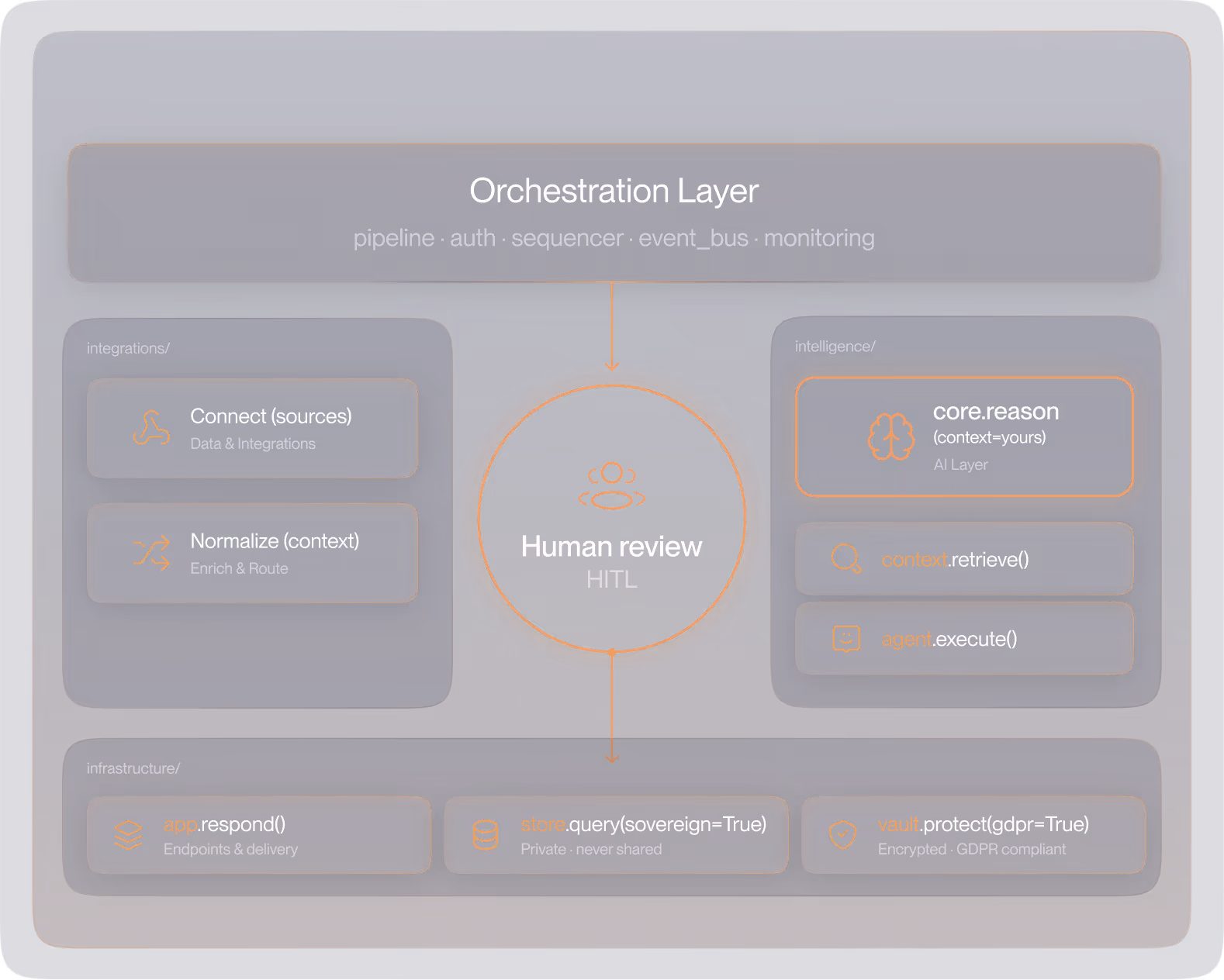The height and width of the screenshot is (980, 1224).
Task: Click the (context=yours) text
Action: pos(989,437)
